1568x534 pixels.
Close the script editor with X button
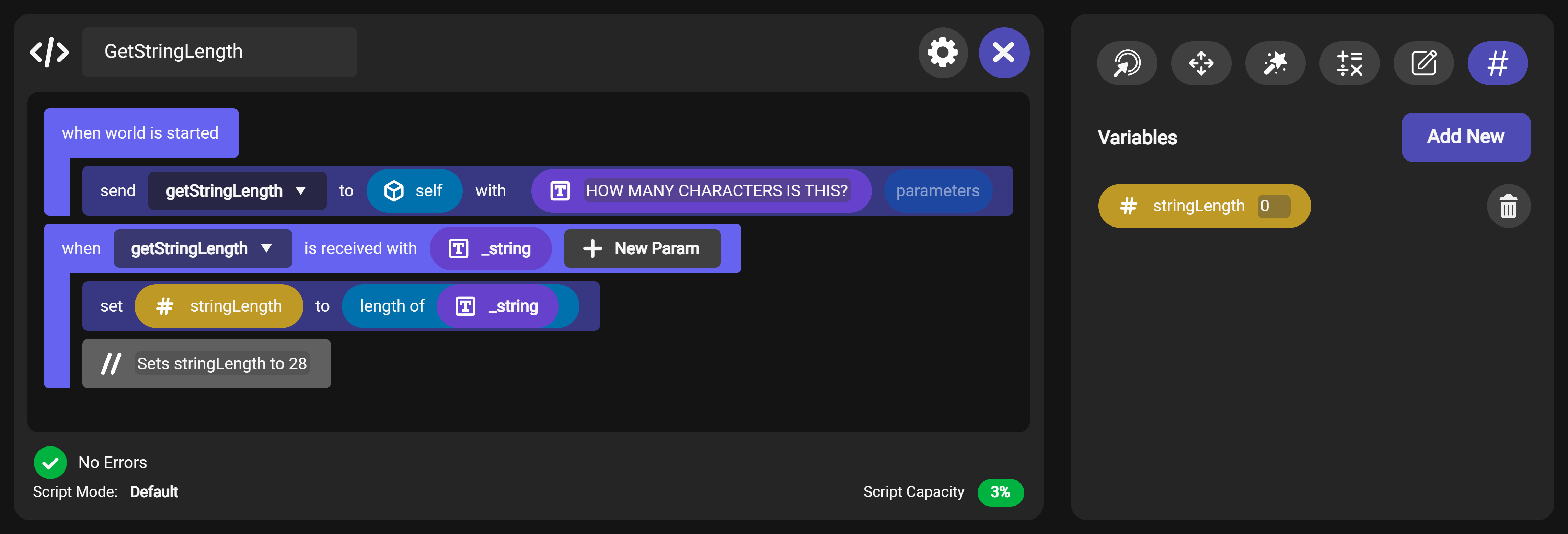pos(1003,53)
